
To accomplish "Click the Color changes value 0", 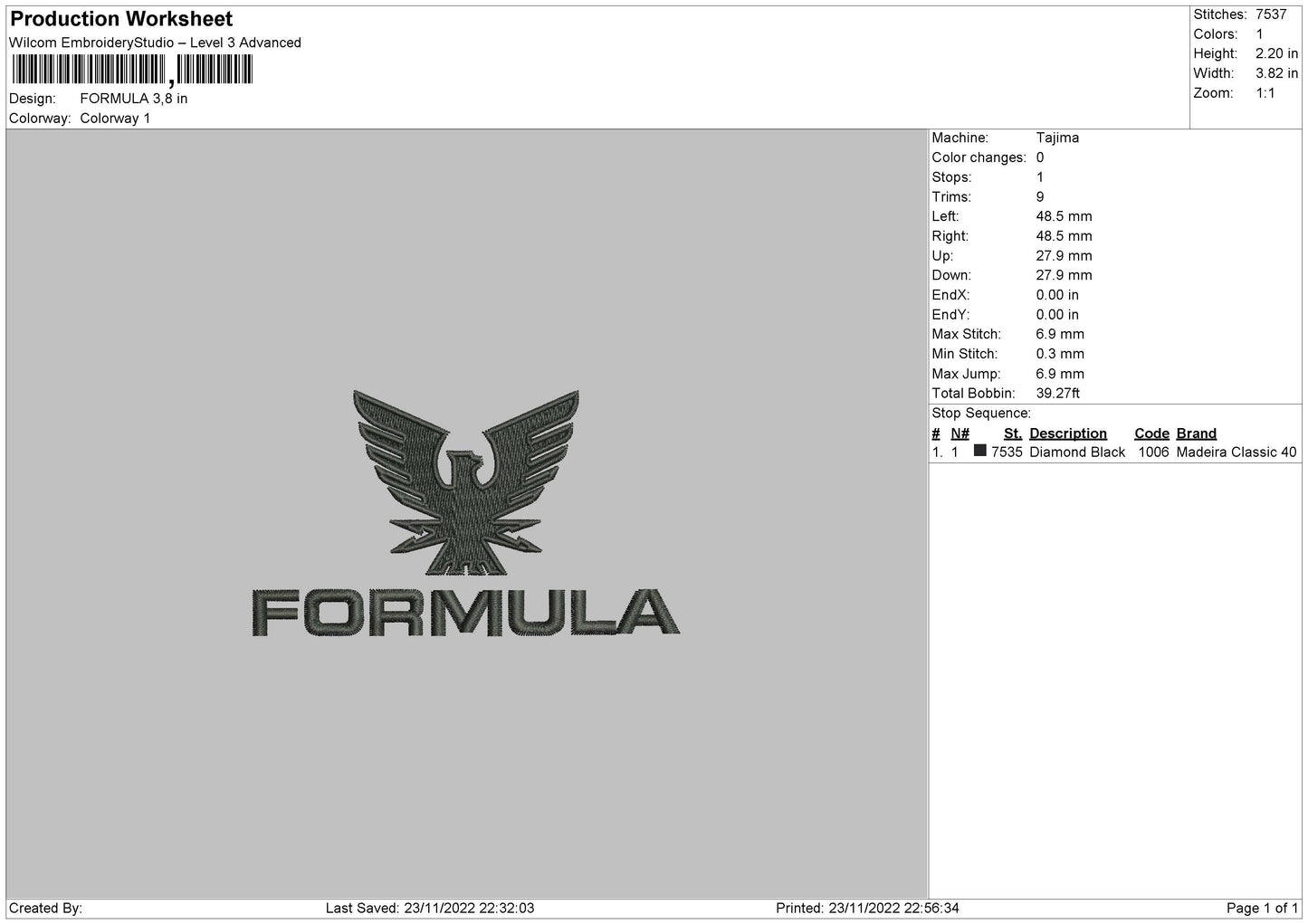I will 1040,157.
